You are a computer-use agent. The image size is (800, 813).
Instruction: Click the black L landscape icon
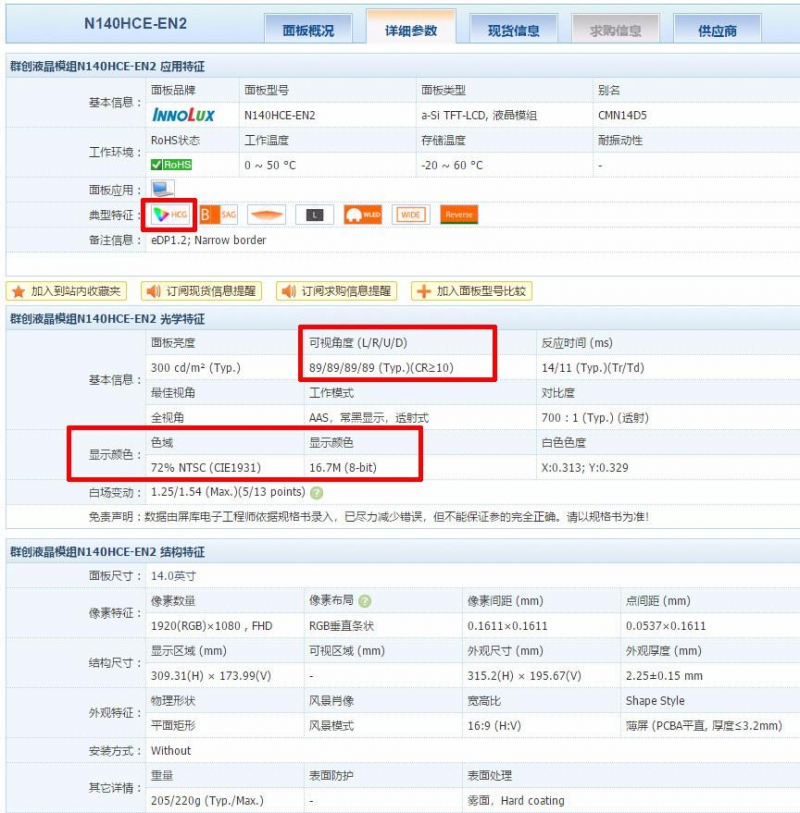pos(315,214)
